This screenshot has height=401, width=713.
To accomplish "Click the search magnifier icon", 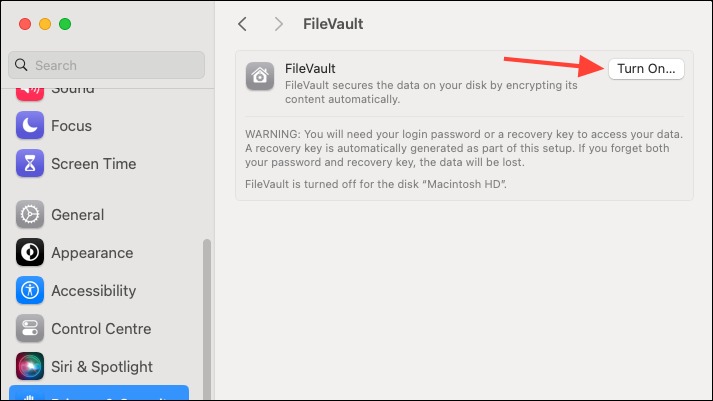I will (x=21, y=65).
